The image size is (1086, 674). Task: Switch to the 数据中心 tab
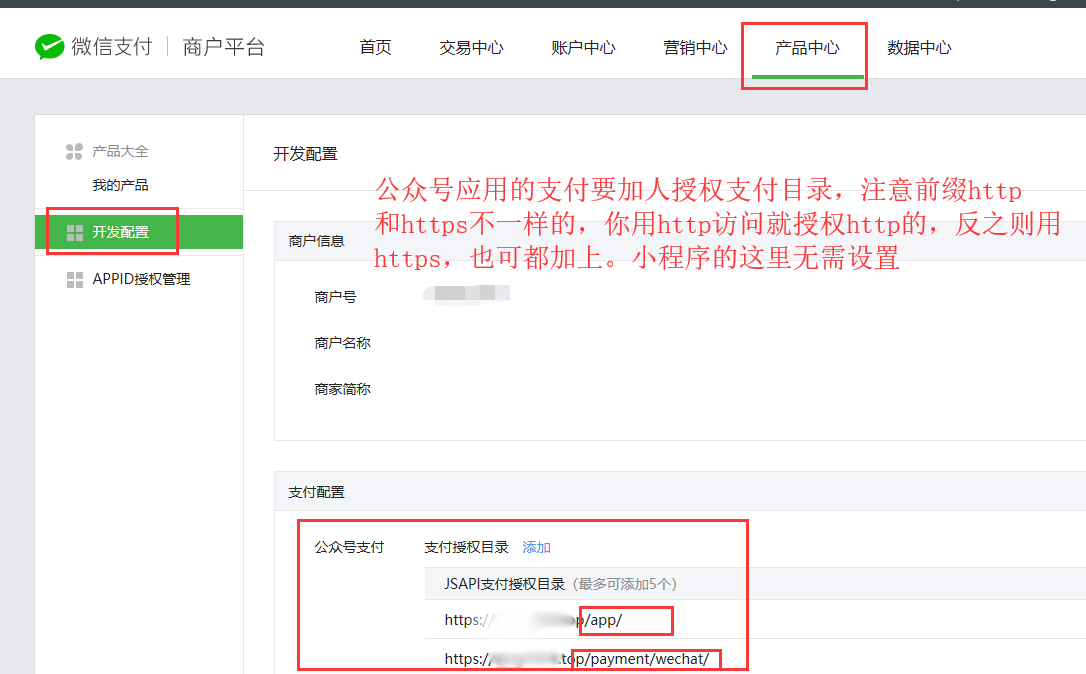point(919,48)
